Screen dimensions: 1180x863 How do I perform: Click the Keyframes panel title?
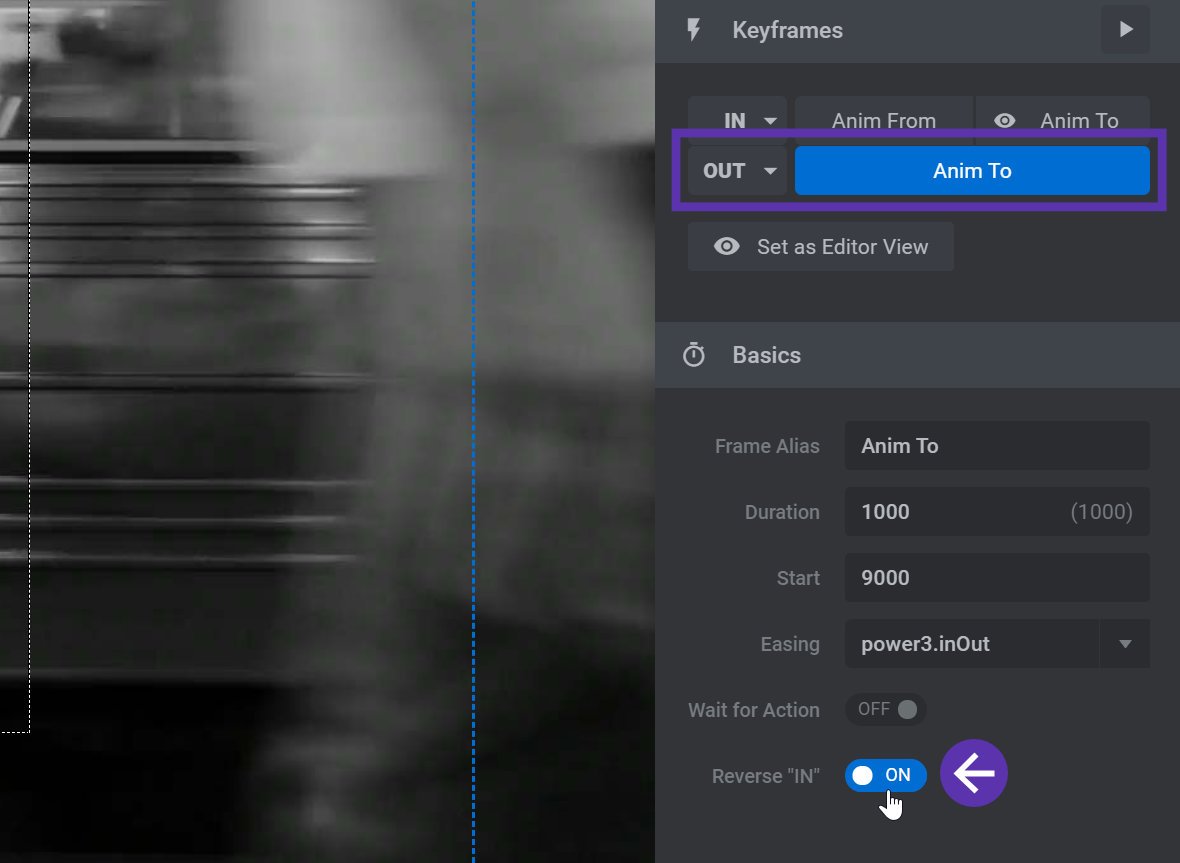point(787,30)
